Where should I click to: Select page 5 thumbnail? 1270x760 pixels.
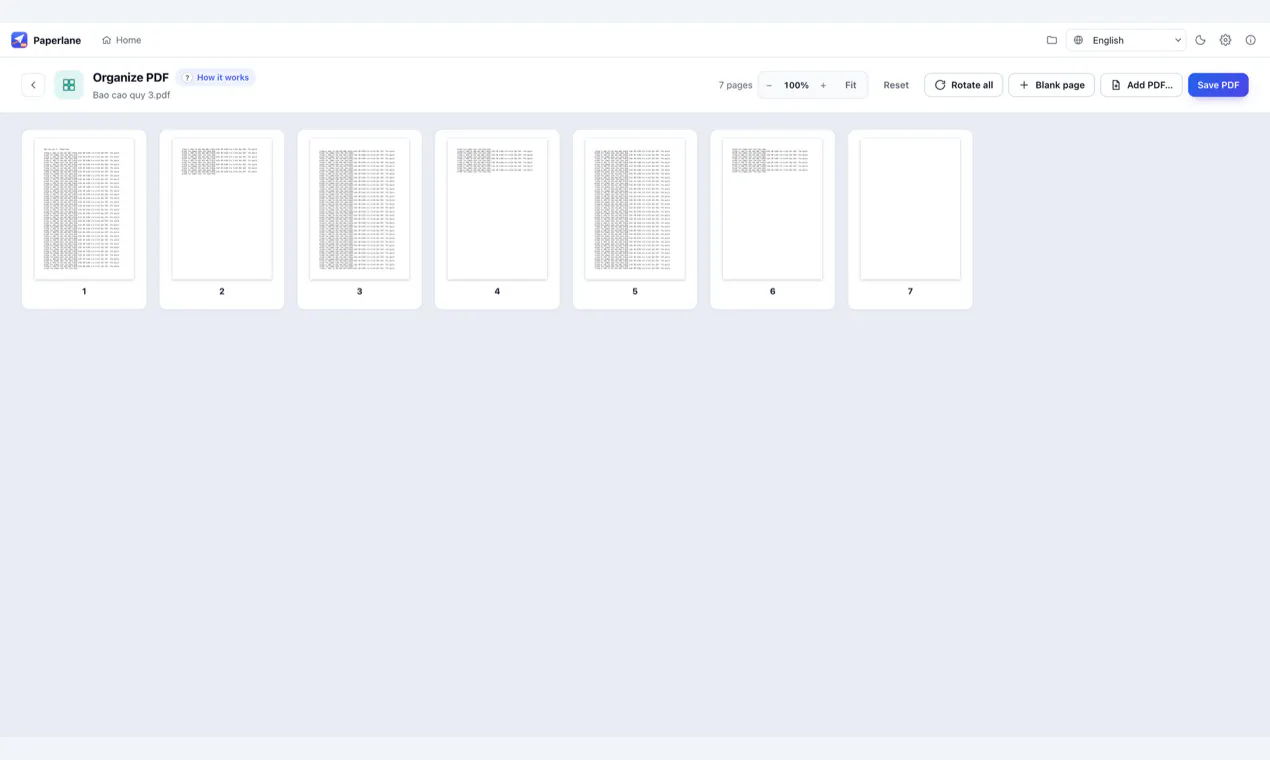tap(635, 219)
